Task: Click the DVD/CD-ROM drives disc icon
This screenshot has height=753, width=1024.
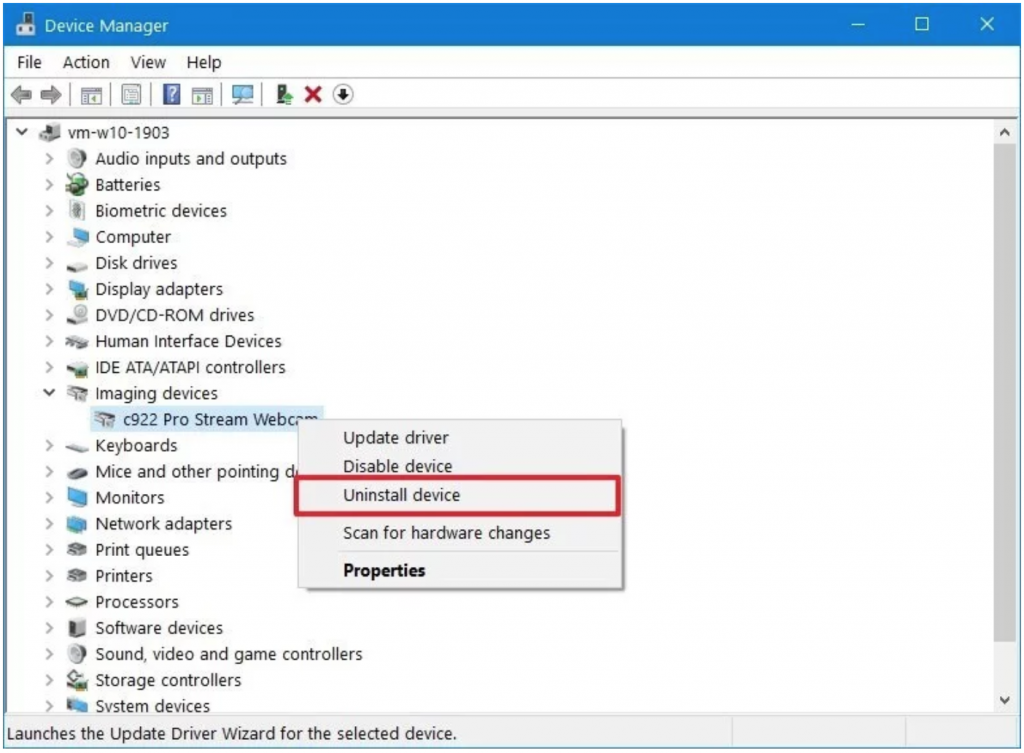Action: point(77,314)
